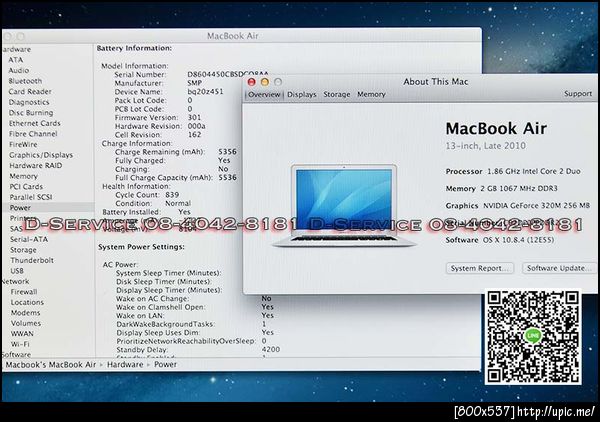Image resolution: width=600 pixels, height=422 pixels.
Task: Close the About This Mac window
Action: point(251,82)
